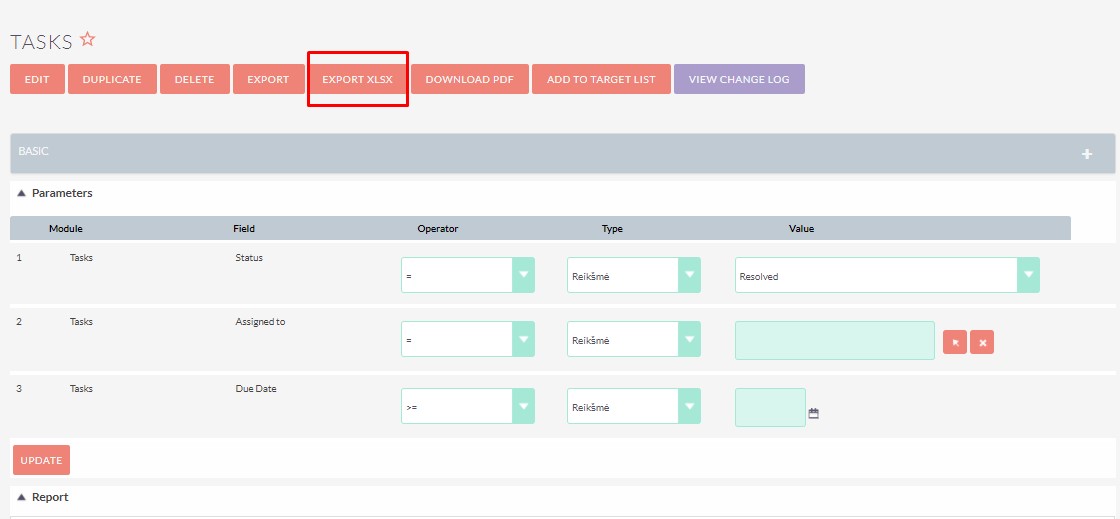This screenshot has width=1120, height=519.
Task: Click the Download PDF button
Action: pos(469,79)
